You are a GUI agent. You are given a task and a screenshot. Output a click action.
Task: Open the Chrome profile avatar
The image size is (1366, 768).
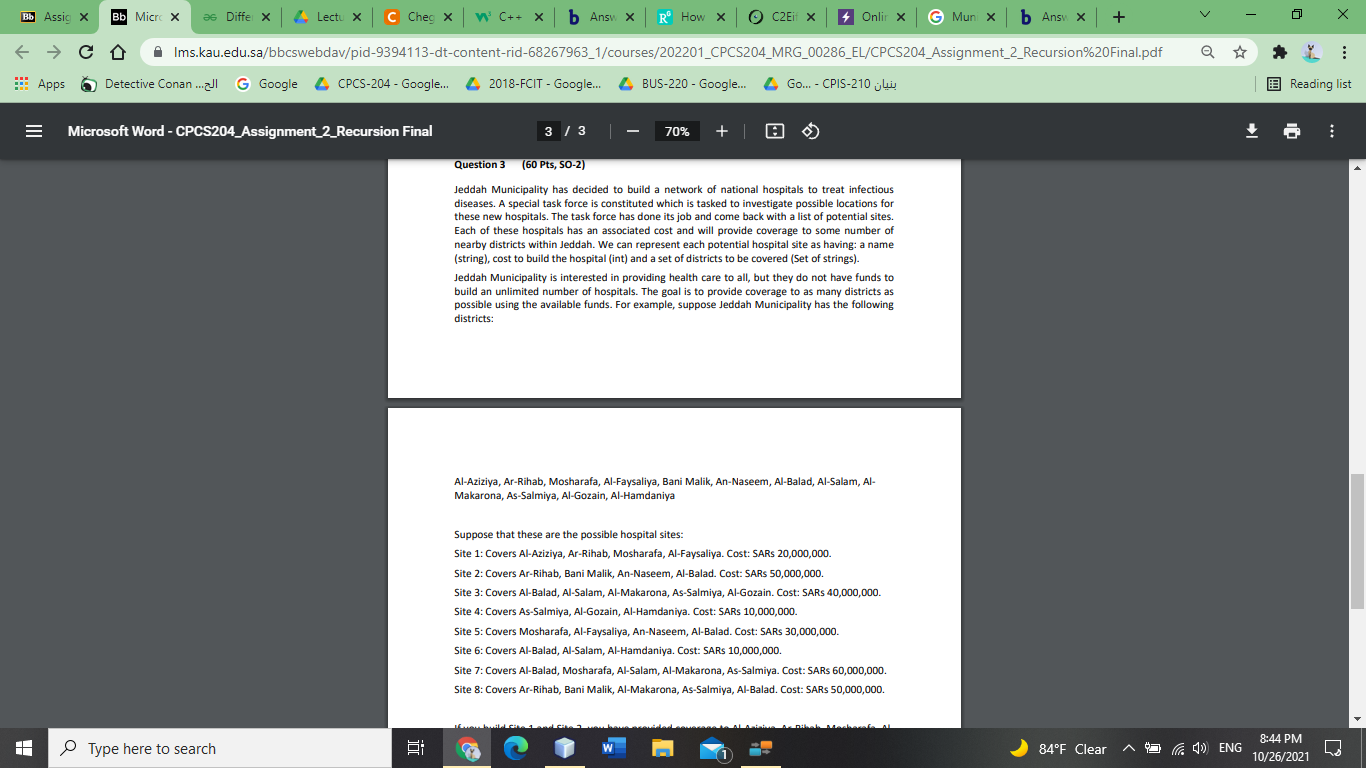[x=1312, y=52]
